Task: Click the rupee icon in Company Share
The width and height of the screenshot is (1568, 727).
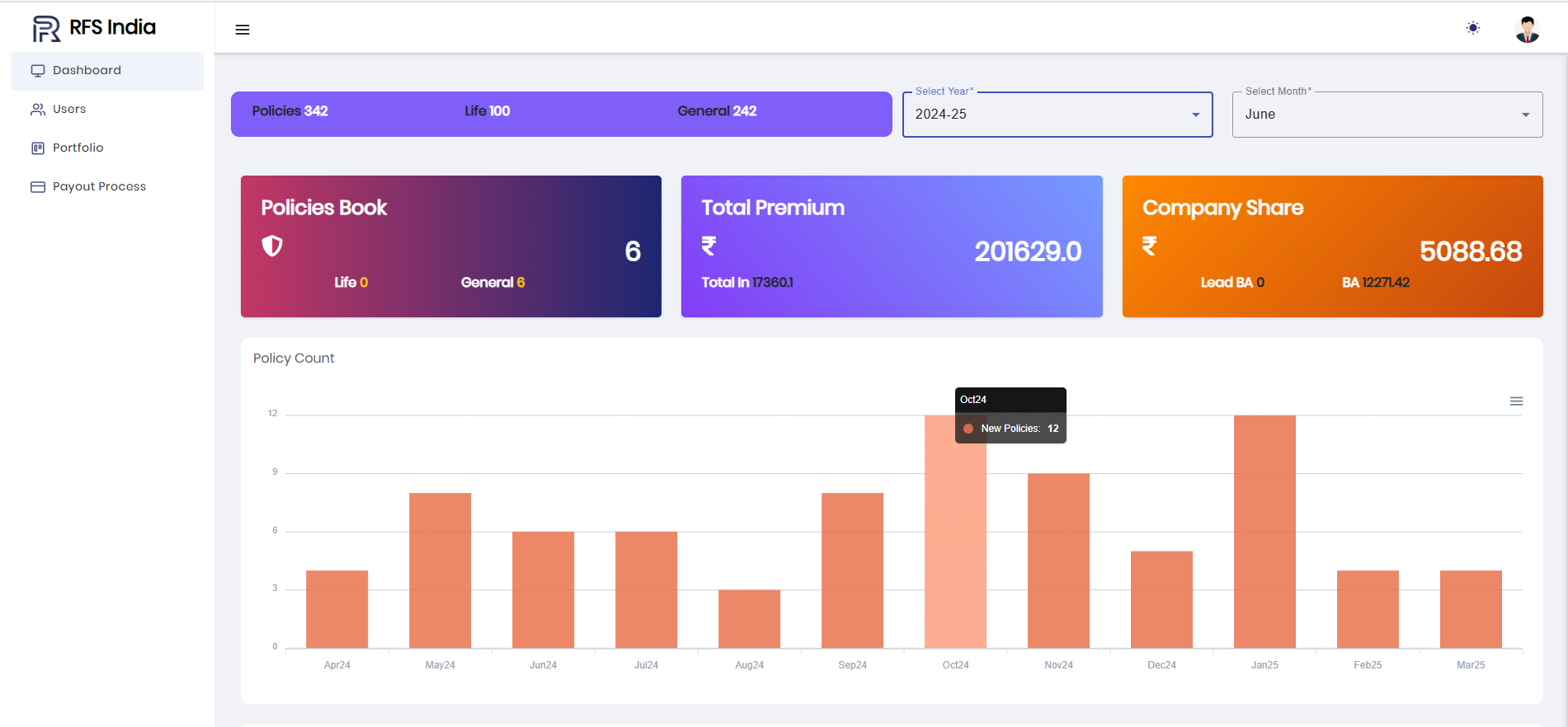Action: click(1149, 246)
